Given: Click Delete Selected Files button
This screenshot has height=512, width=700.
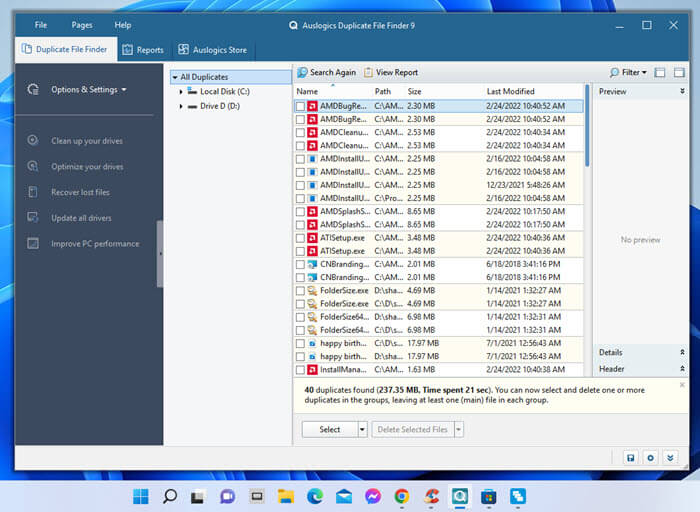Looking at the screenshot, I should pos(412,429).
